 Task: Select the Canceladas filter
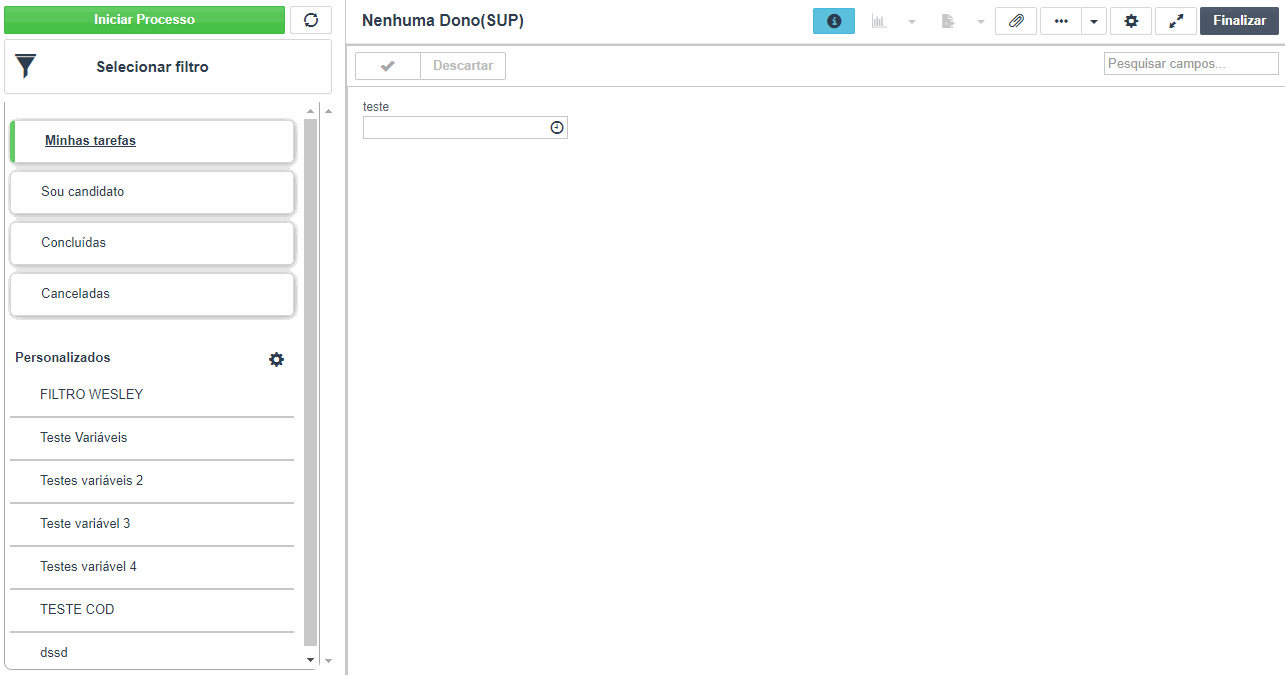152,294
